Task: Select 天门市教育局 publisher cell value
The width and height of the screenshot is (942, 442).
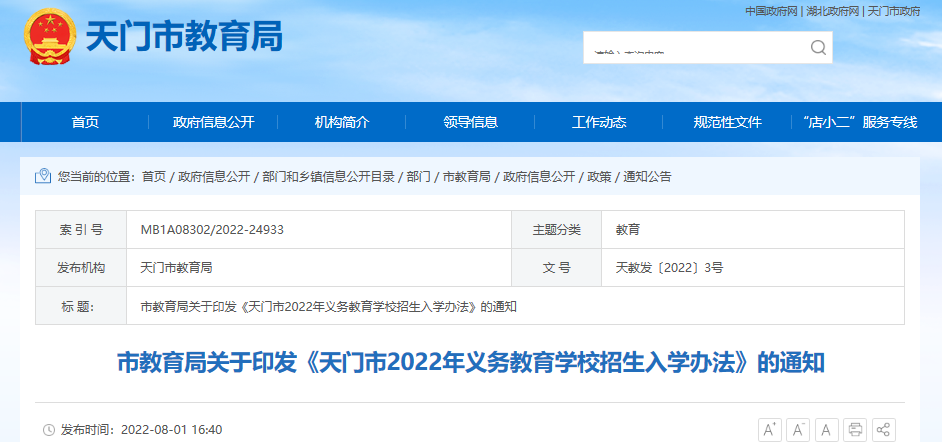Action: tap(176, 268)
